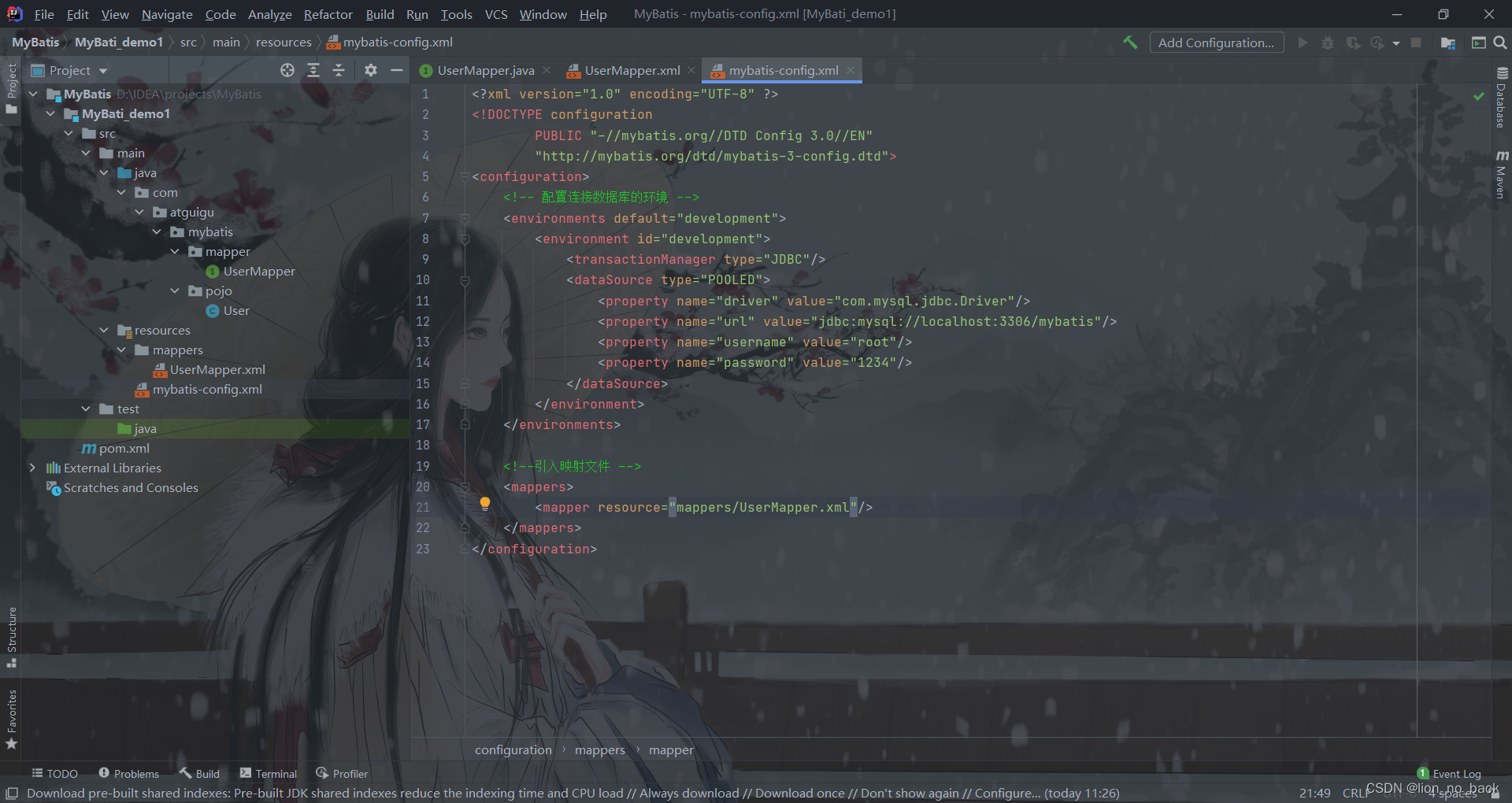
Task: Open the Navigate menu
Action: 167,14
